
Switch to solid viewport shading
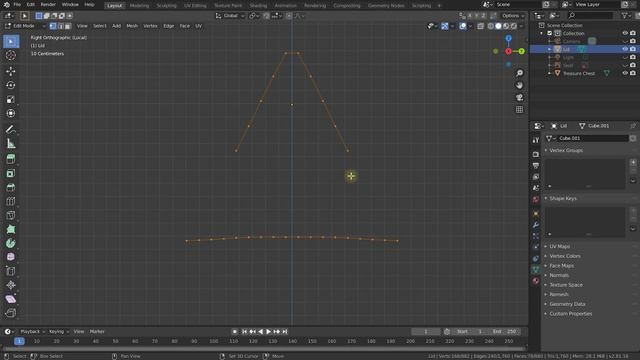tap(498, 26)
